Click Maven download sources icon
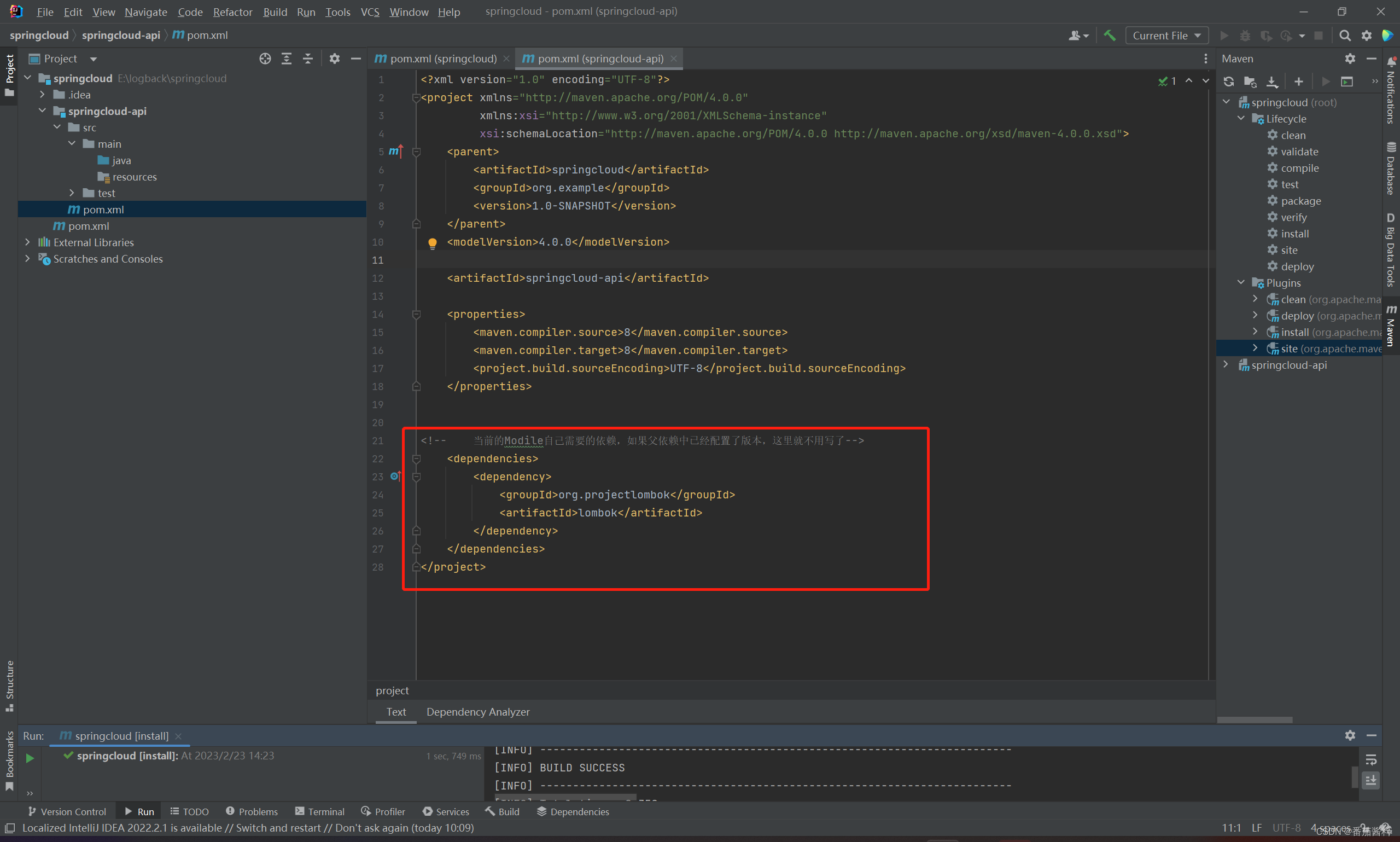1400x842 pixels. click(1272, 82)
